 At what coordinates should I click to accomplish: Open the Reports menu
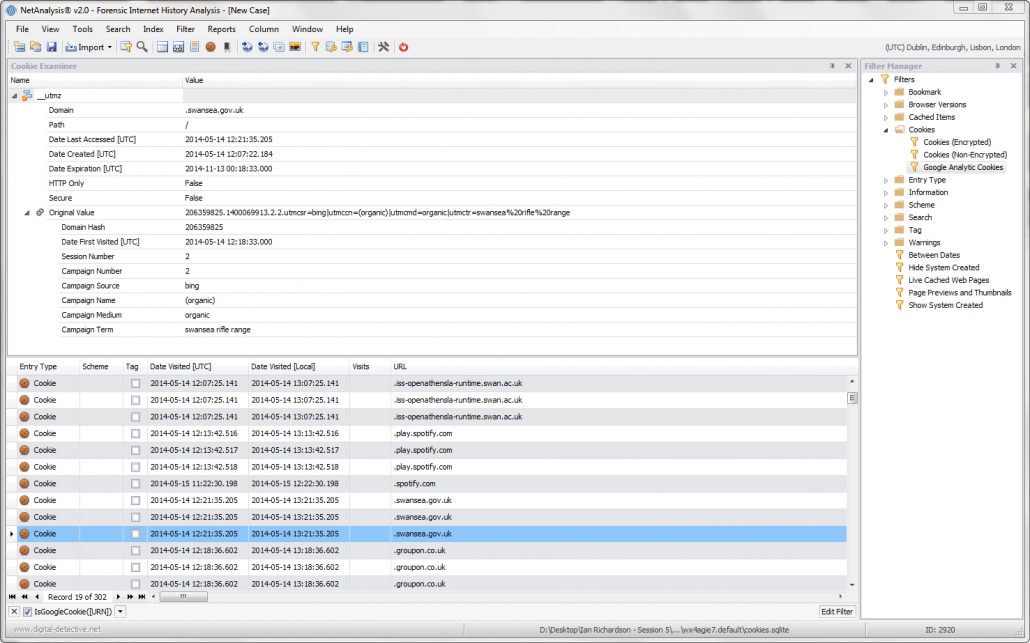(221, 29)
